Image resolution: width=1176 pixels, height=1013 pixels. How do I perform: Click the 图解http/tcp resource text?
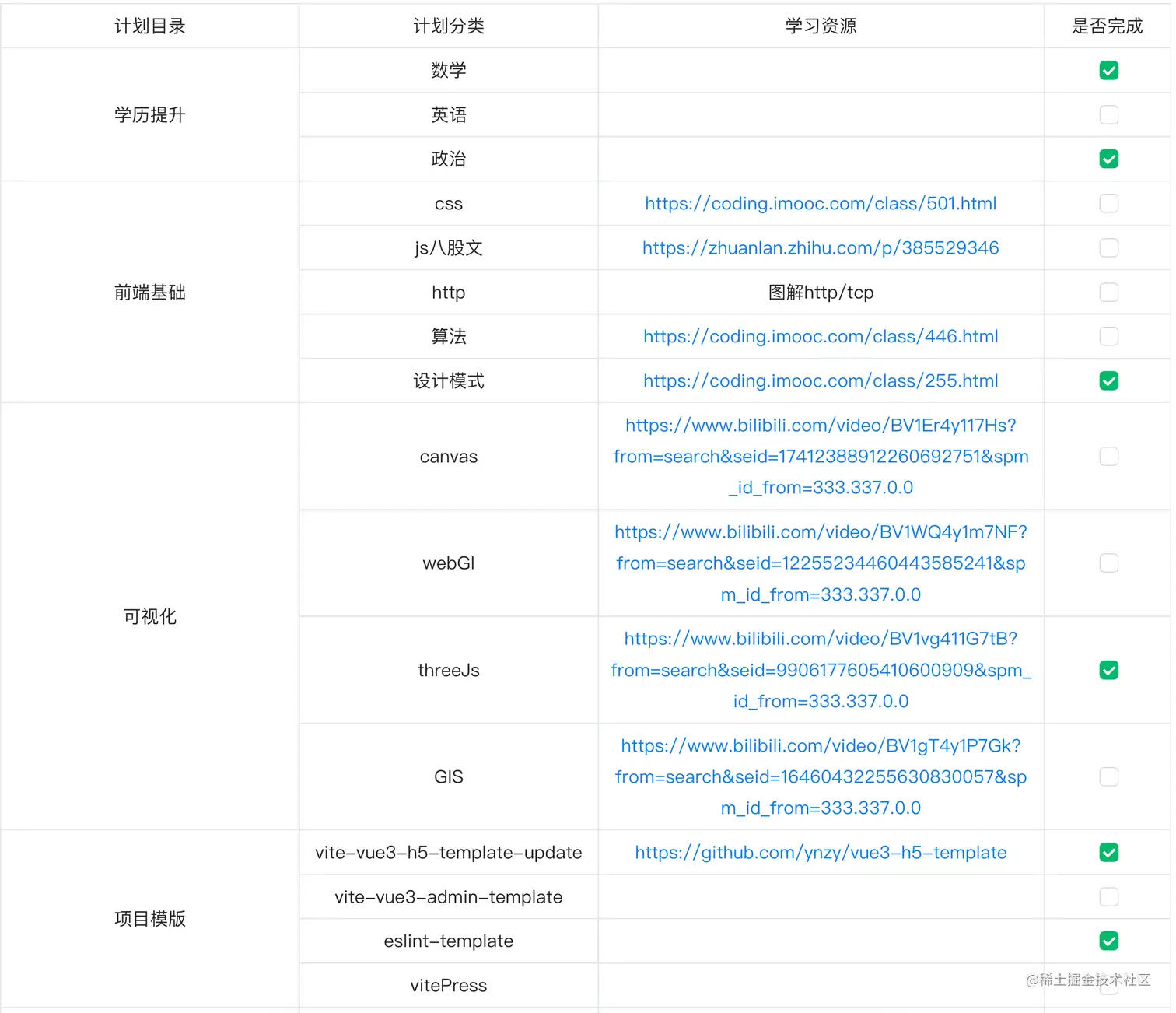[821, 293]
